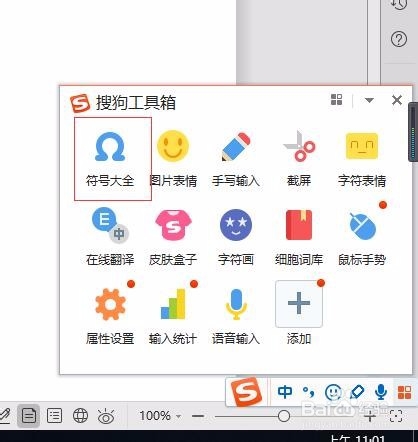Switch toolbox grid view layout
The image size is (418, 442).
coord(336,100)
